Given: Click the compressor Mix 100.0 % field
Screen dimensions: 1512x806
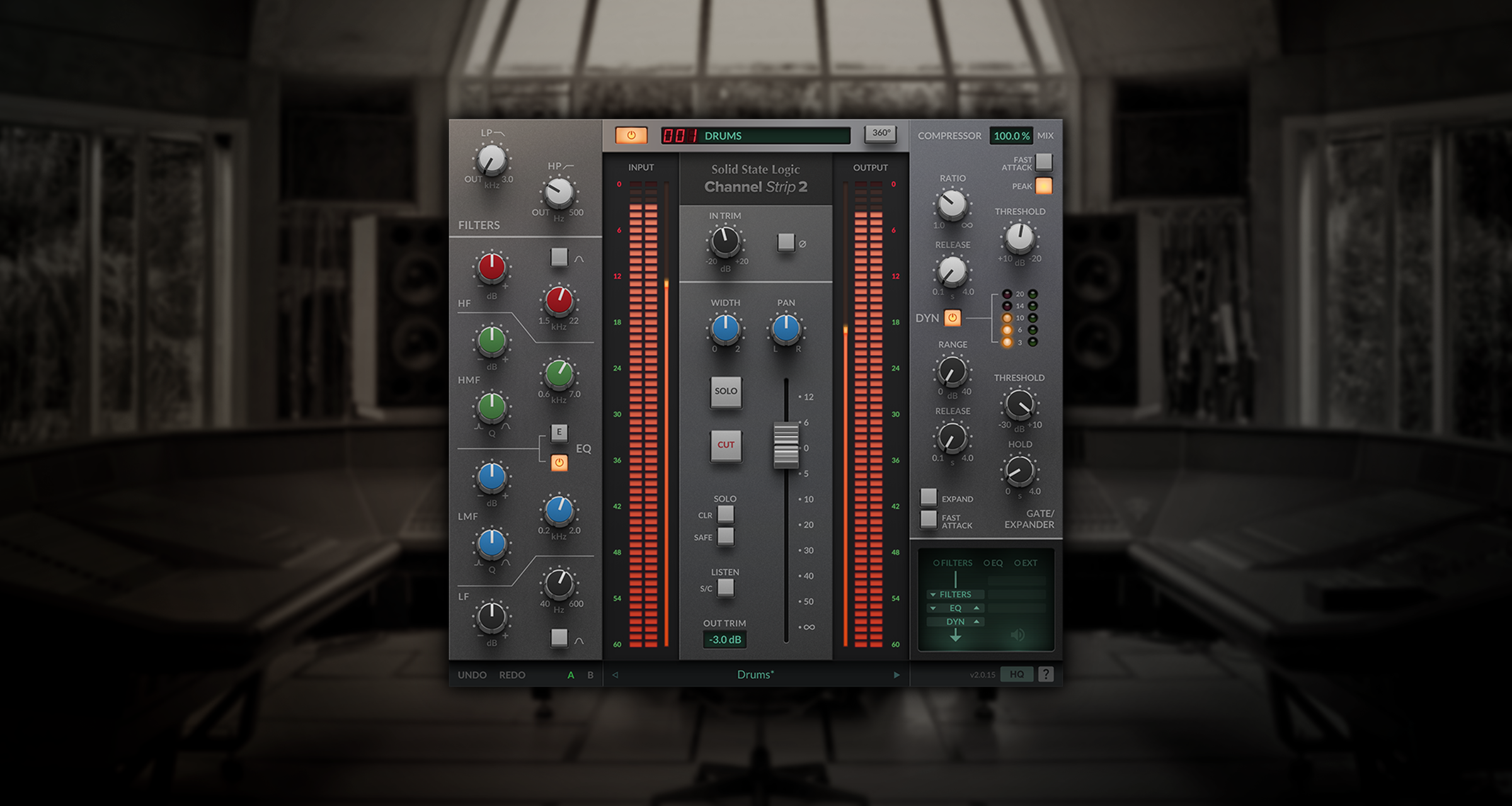Looking at the screenshot, I should (1011, 135).
